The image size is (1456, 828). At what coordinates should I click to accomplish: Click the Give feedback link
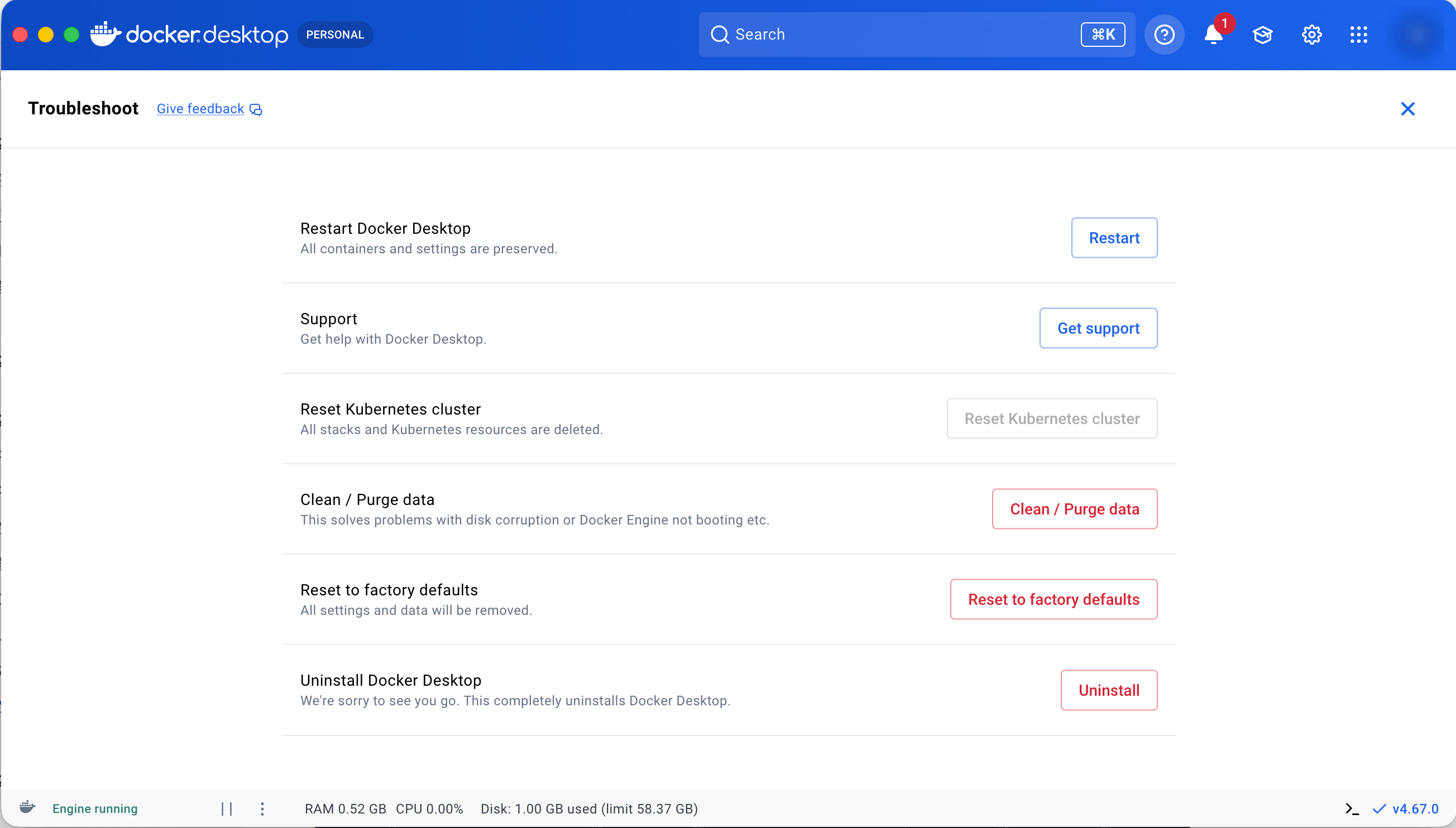click(x=200, y=109)
